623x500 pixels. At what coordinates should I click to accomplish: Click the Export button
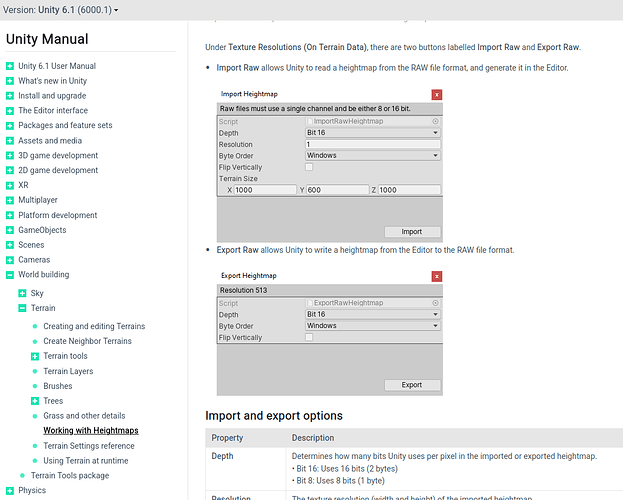[412, 385]
